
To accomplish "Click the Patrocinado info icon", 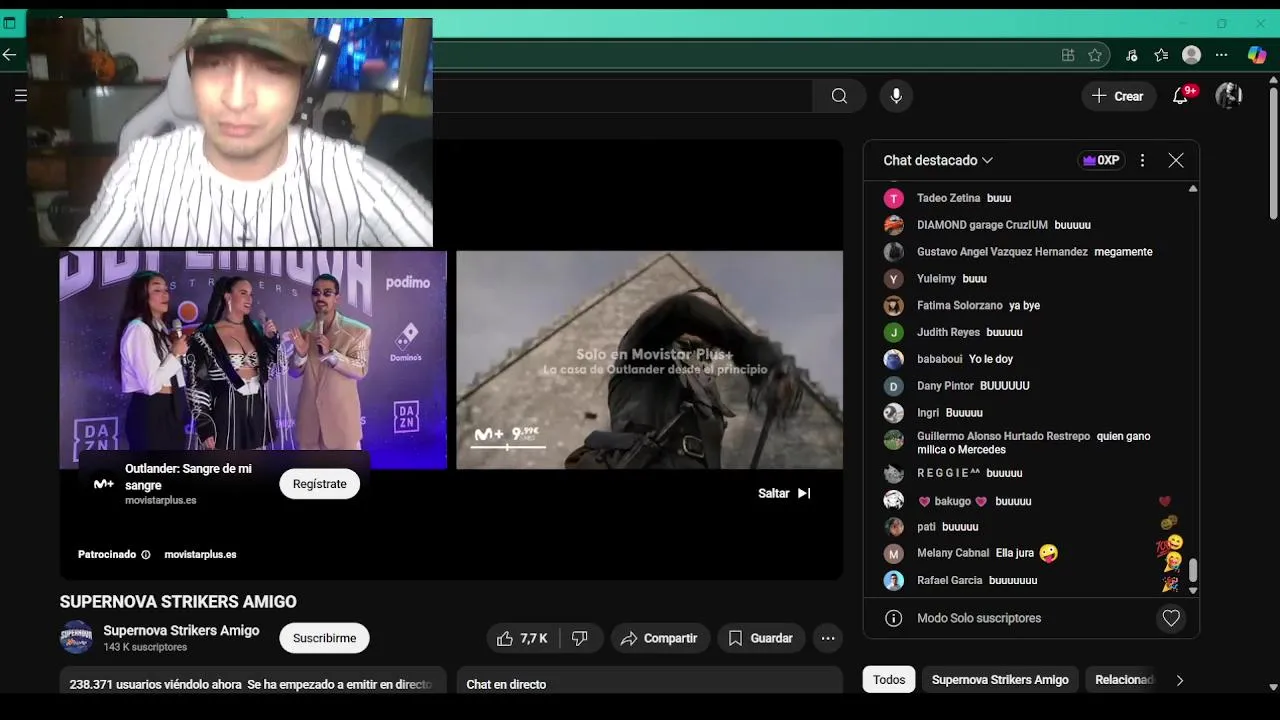I will (x=146, y=554).
